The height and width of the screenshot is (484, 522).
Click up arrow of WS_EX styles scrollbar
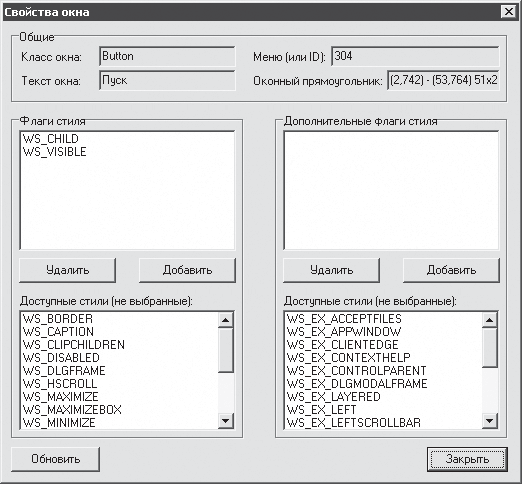[490, 320]
